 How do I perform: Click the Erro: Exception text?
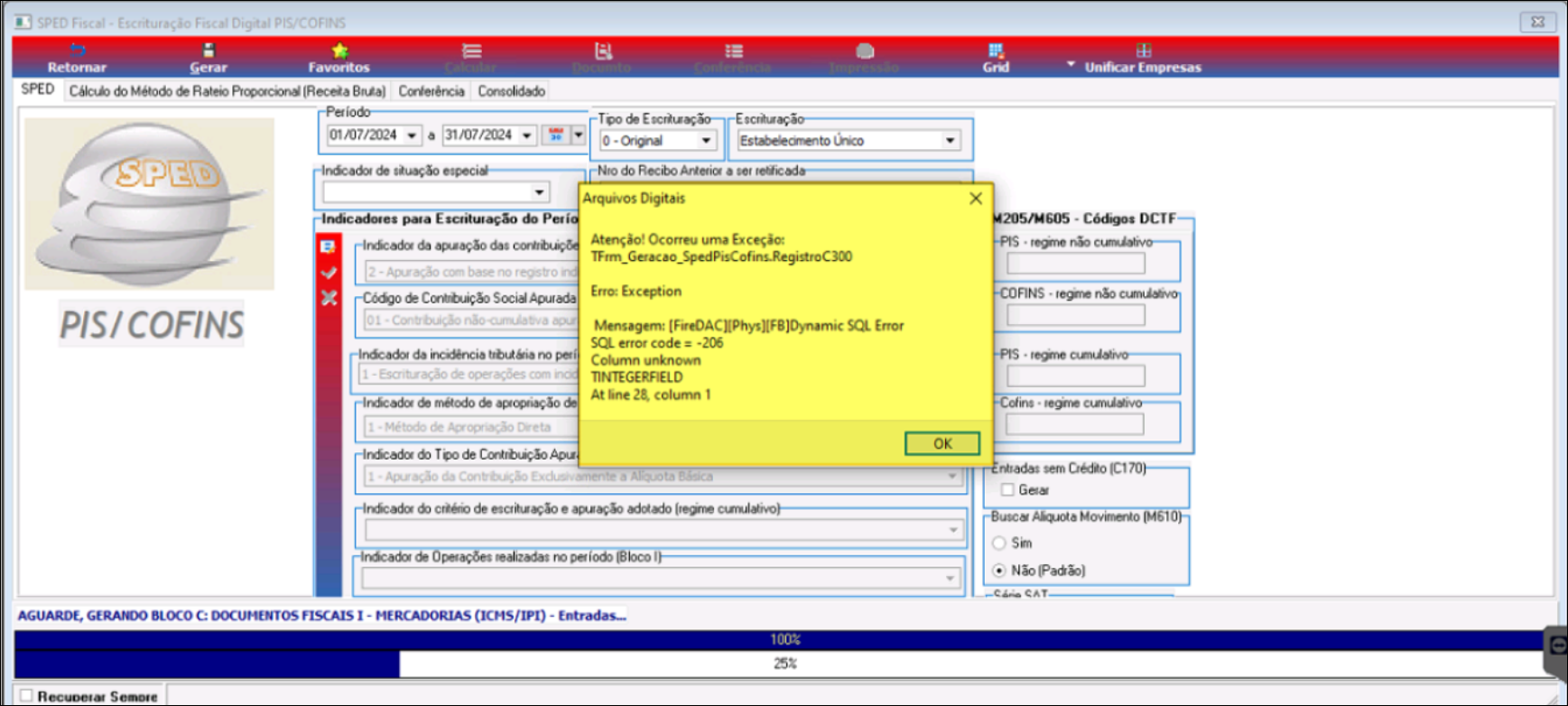tap(636, 291)
